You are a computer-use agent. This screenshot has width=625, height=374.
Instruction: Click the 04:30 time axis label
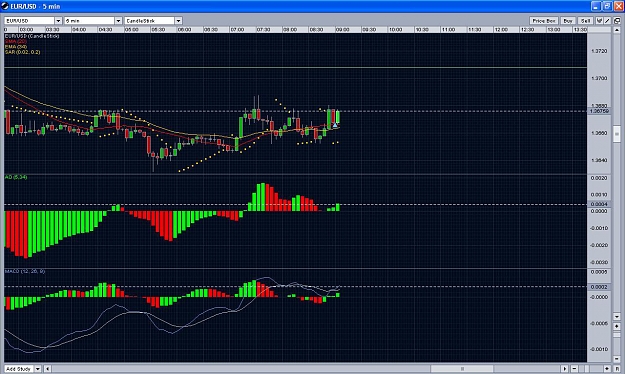click(105, 30)
